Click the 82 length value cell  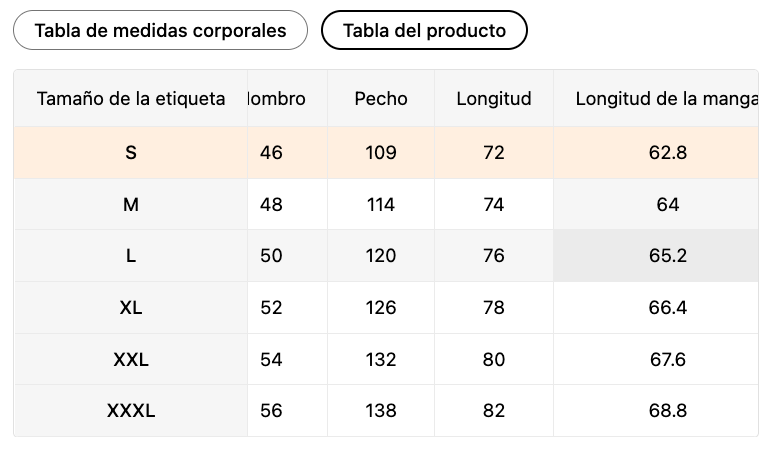tap(494, 411)
